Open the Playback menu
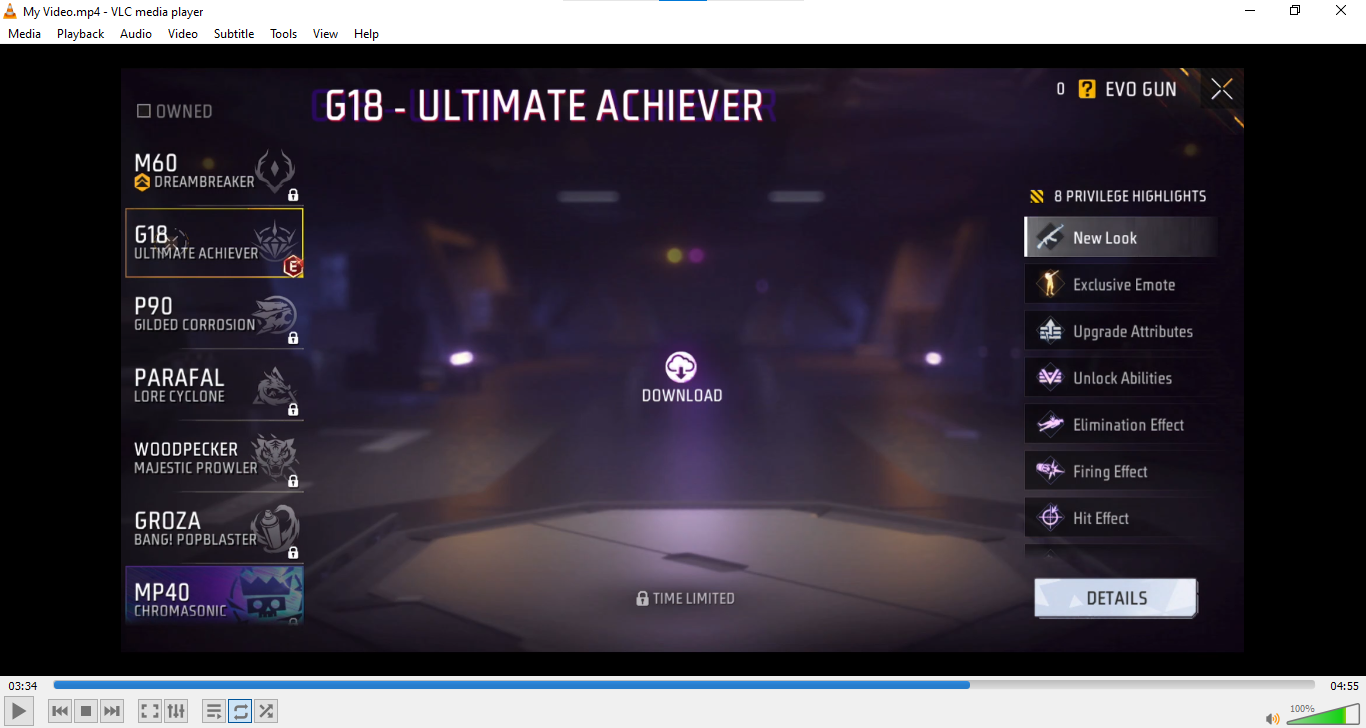1366x728 pixels. pos(80,33)
